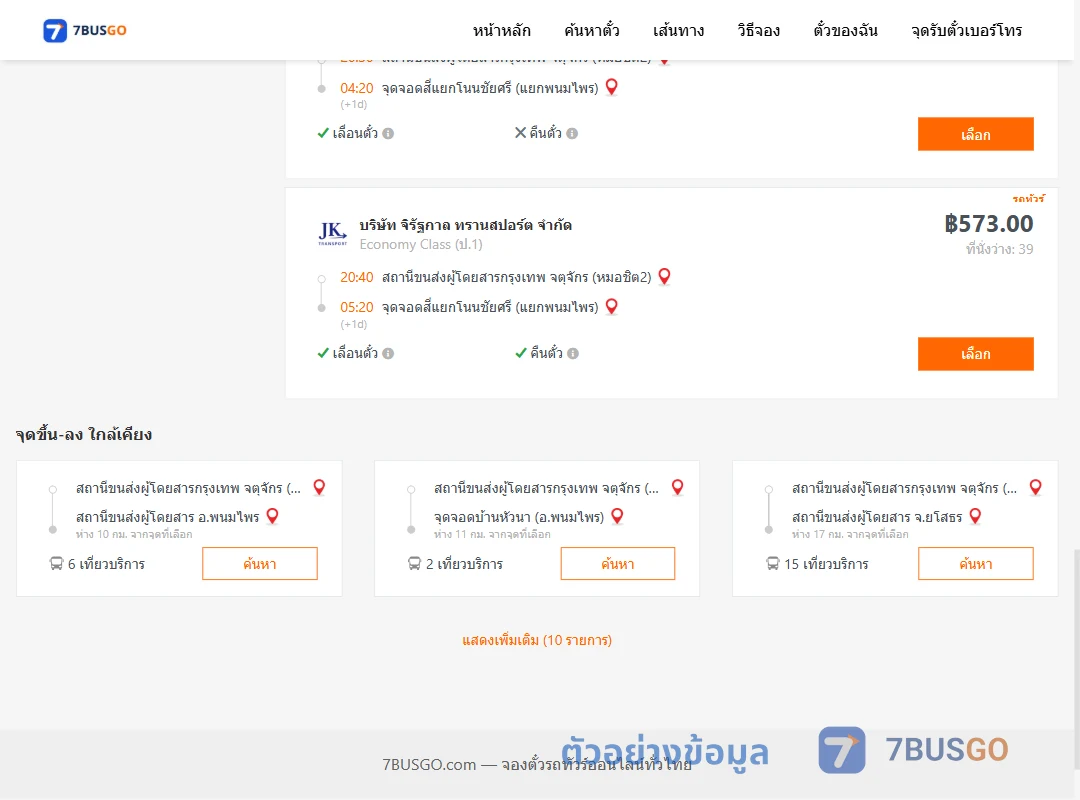Screen dimensions: 1080x800
Task: Click the บริษัท จิรัฐกาล ทรานสปอร์ต จำกัด company name
Action: pyautogui.click(x=466, y=225)
